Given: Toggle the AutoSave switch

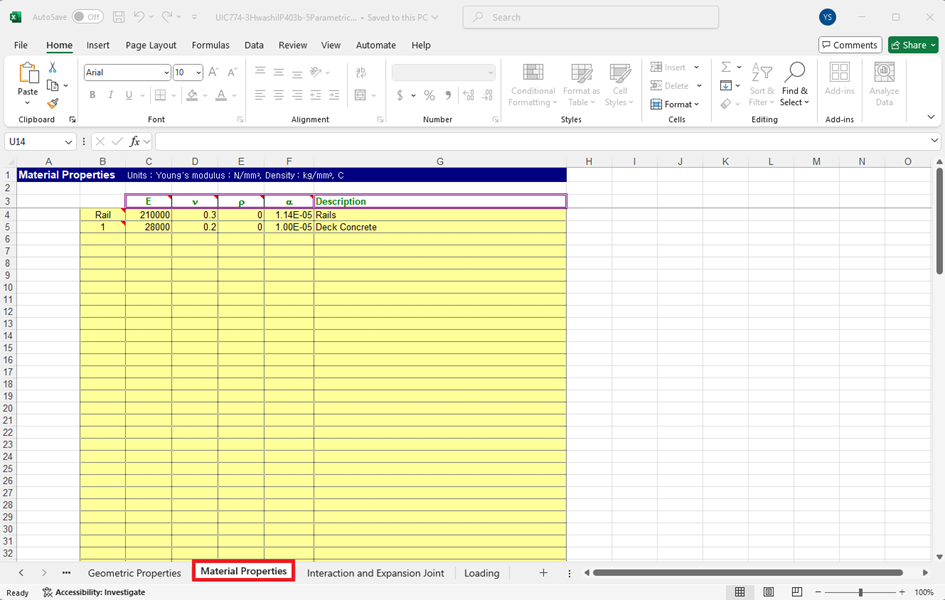Looking at the screenshot, I should (x=87, y=17).
